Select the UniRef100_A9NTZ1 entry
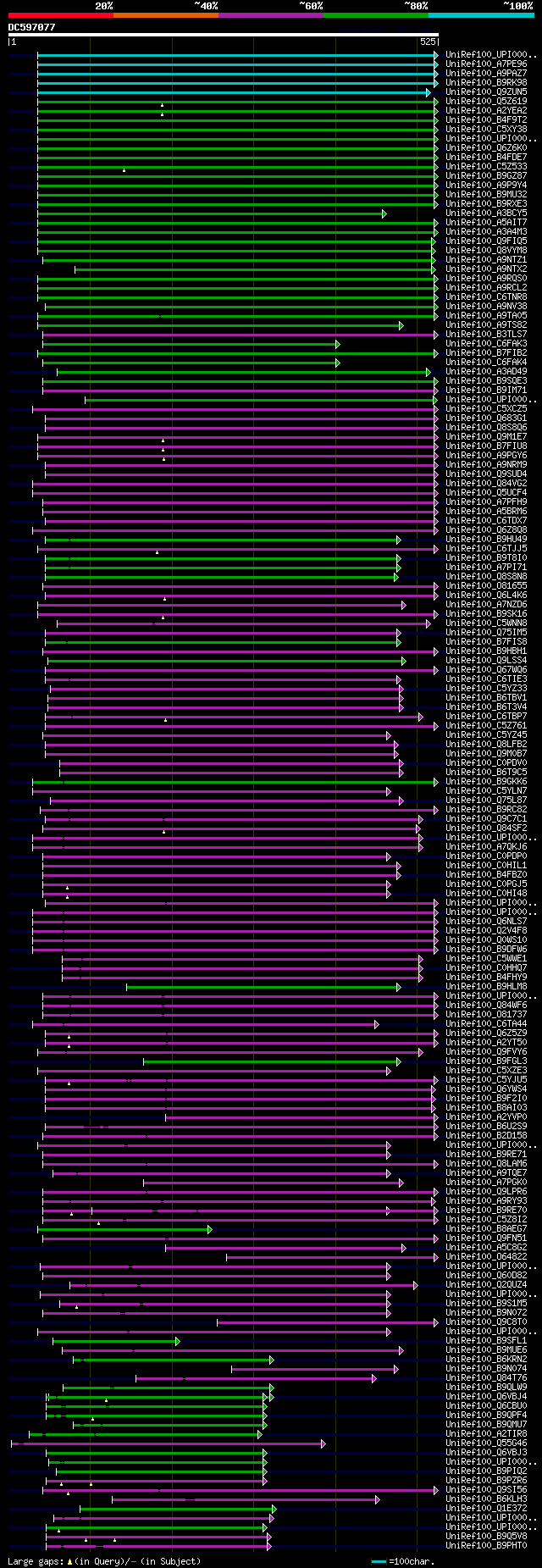542x1568 pixels. tap(486, 260)
